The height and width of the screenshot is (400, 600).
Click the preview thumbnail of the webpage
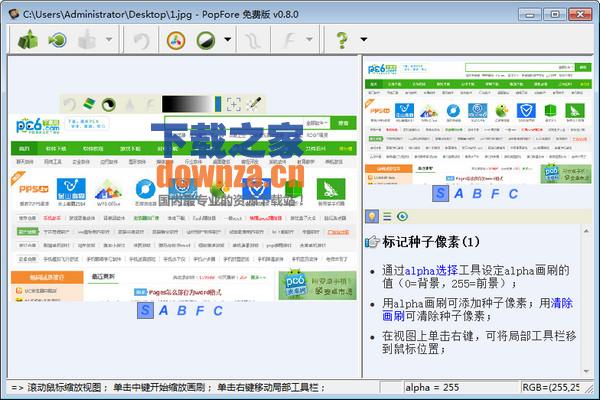point(478,121)
